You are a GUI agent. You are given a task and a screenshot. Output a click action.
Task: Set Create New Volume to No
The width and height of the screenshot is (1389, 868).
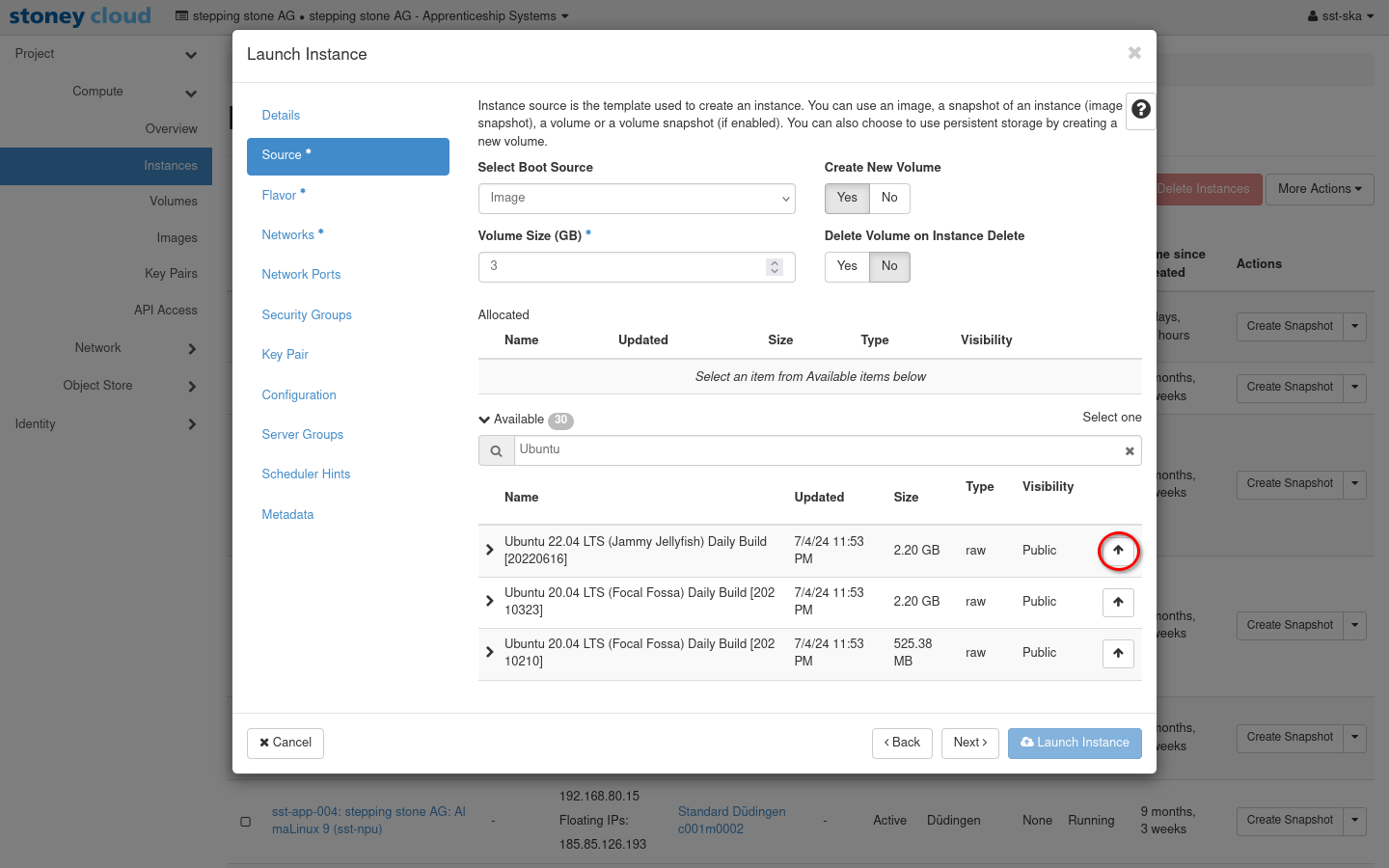[x=889, y=198]
